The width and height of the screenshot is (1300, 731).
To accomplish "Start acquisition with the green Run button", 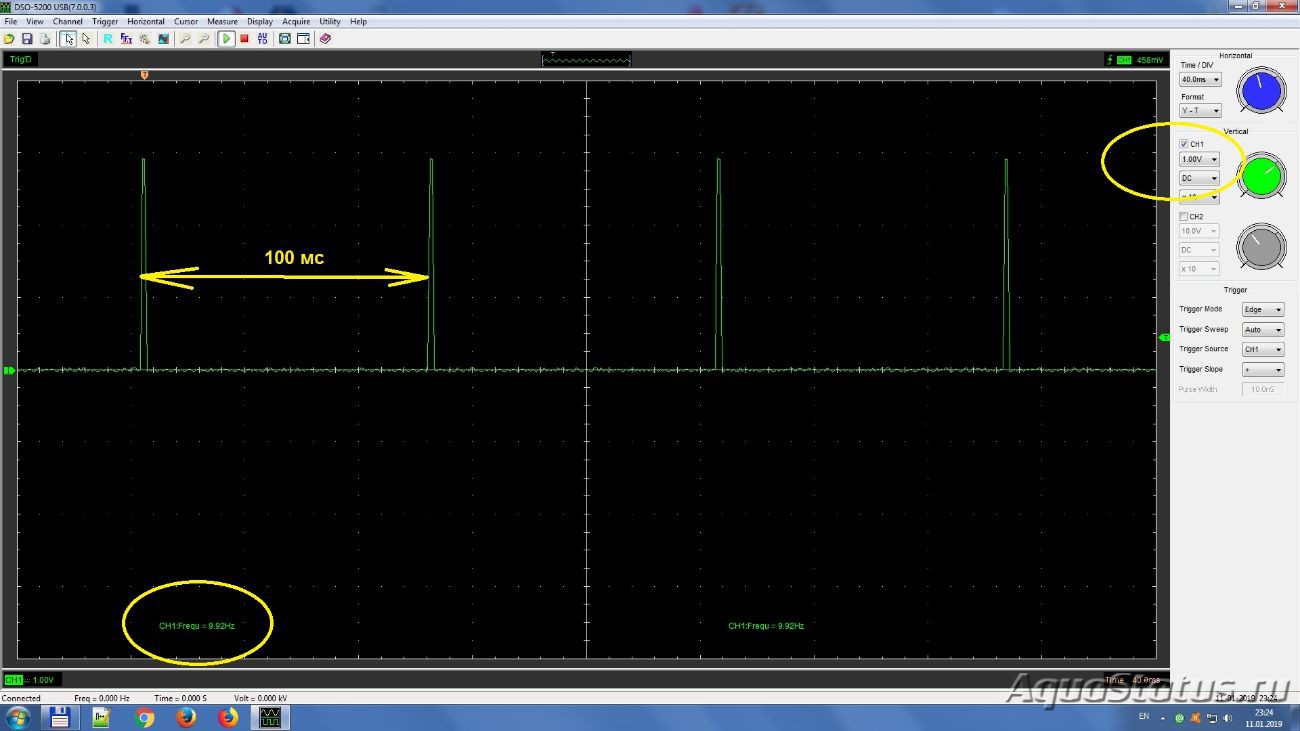I will (x=227, y=39).
